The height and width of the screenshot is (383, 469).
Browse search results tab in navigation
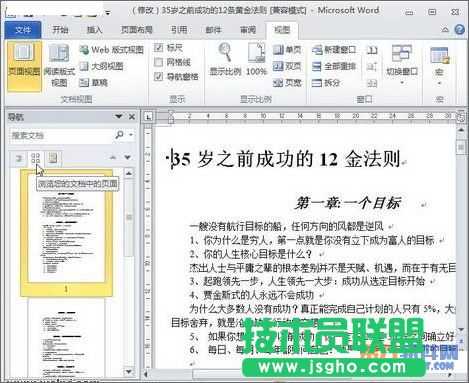(x=53, y=158)
